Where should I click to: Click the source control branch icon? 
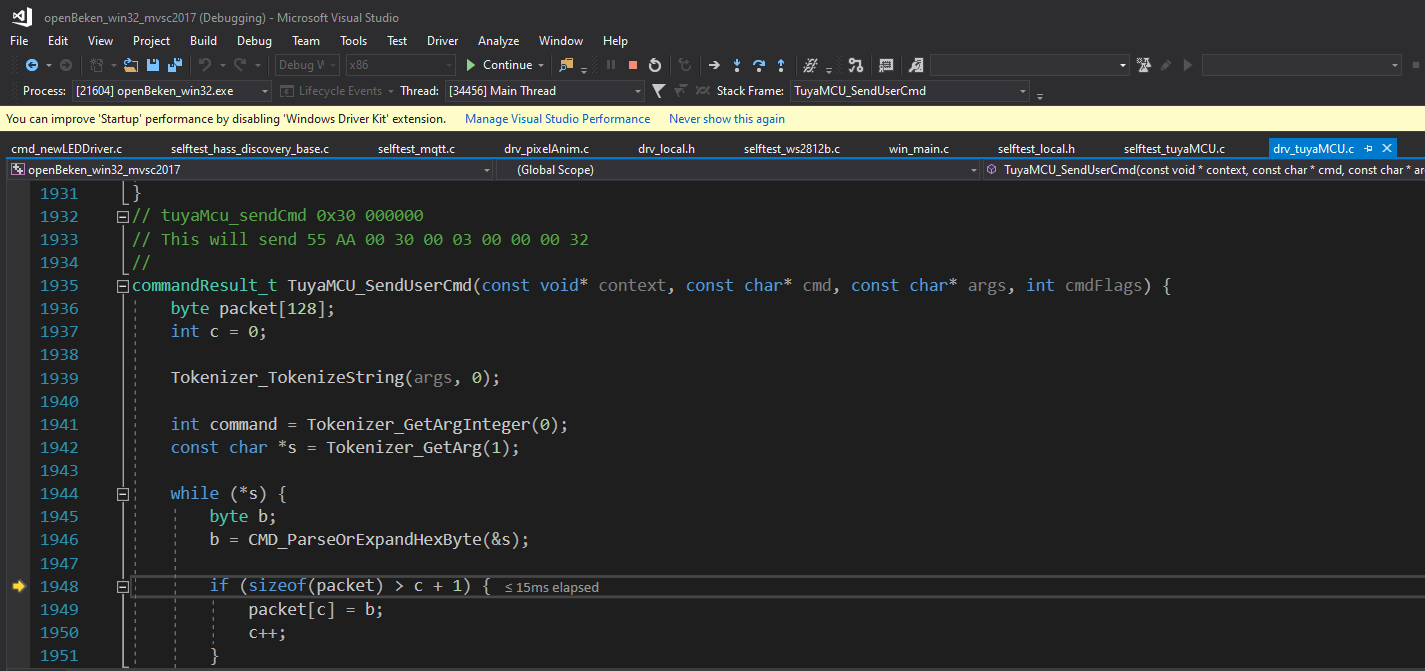click(855, 65)
